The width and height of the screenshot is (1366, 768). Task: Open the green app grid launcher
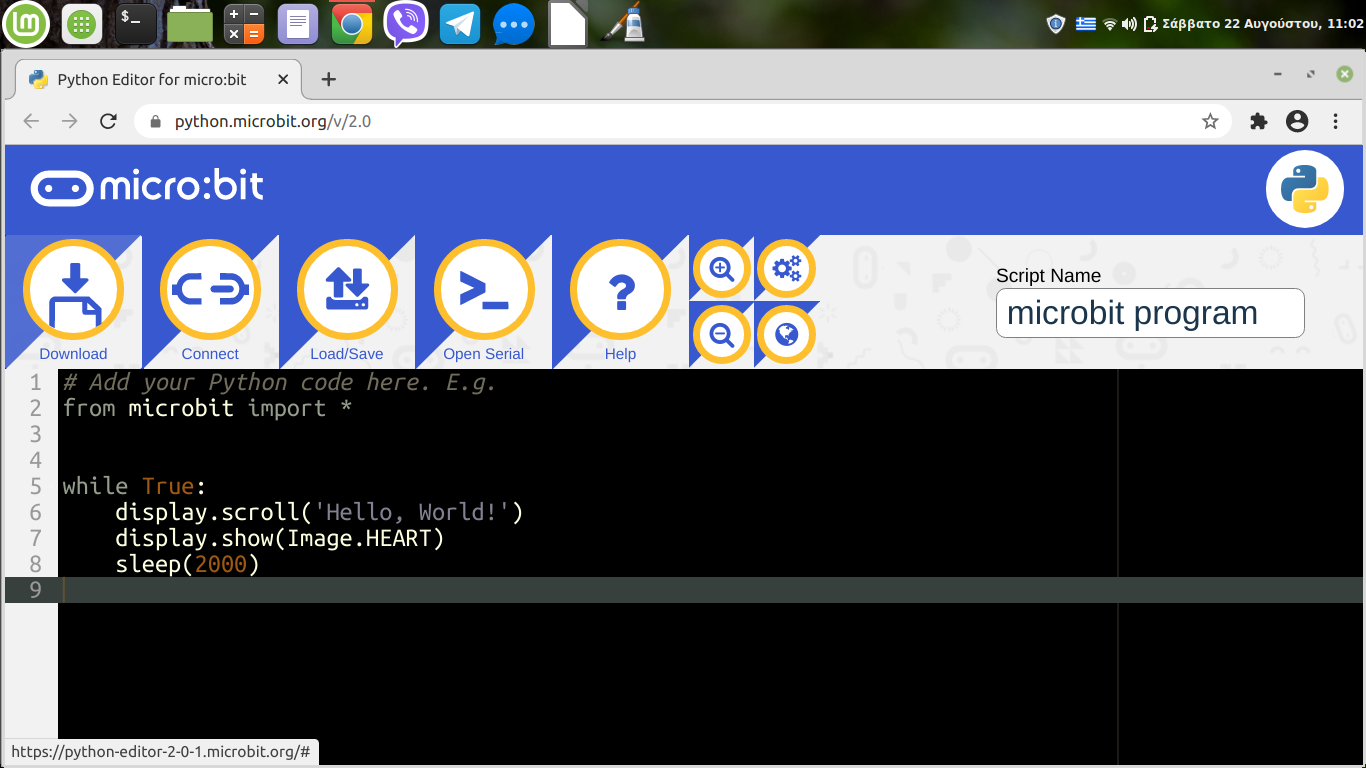coord(82,24)
